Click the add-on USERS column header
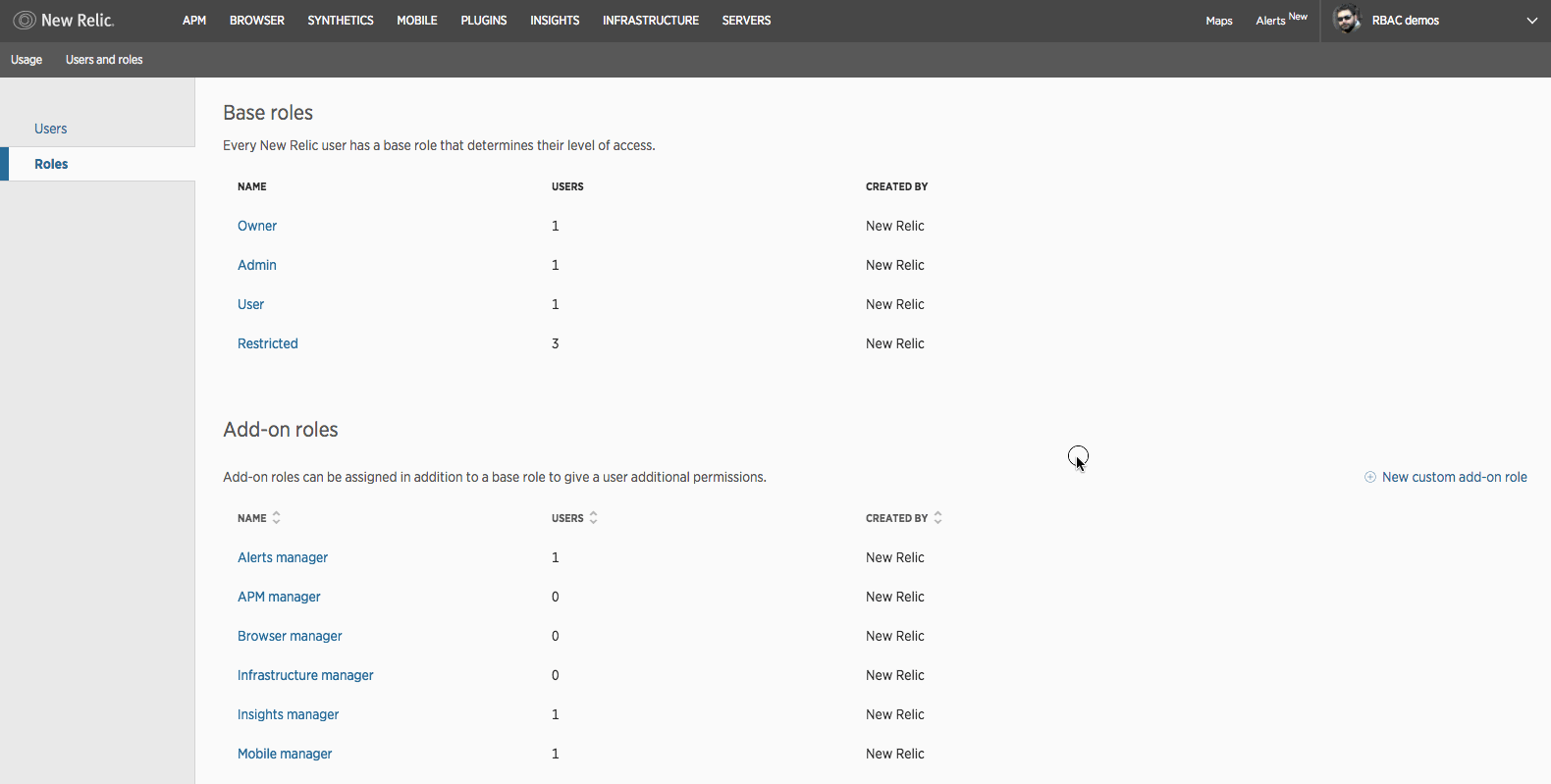 [567, 518]
